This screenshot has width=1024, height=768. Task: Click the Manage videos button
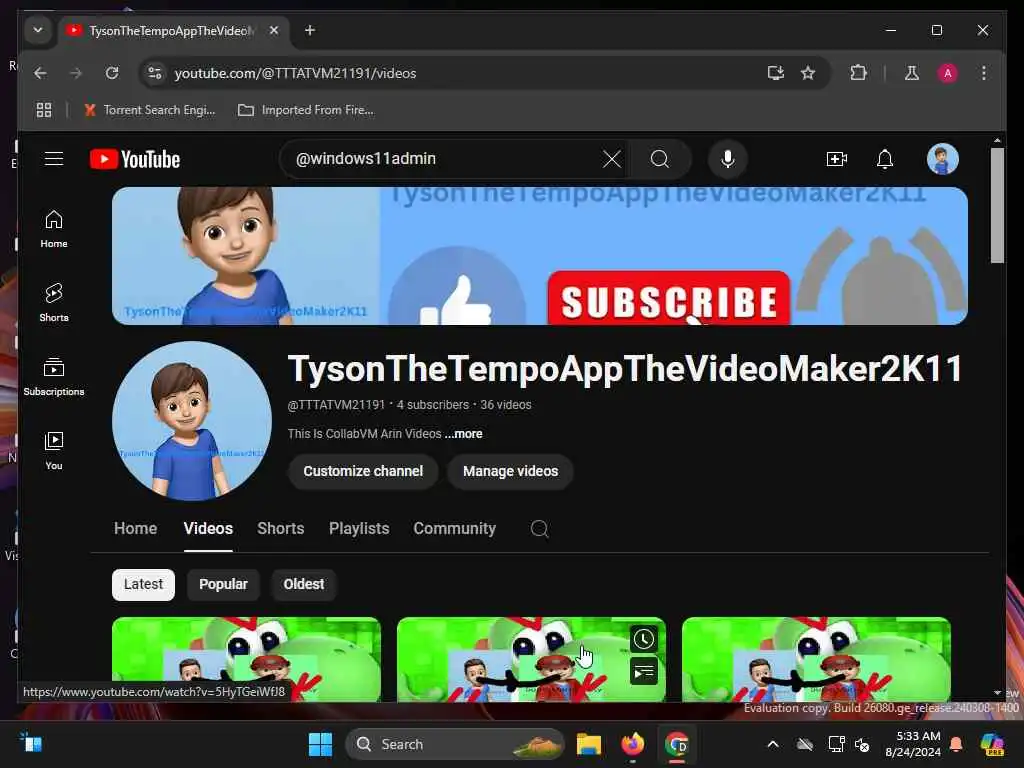(x=511, y=471)
